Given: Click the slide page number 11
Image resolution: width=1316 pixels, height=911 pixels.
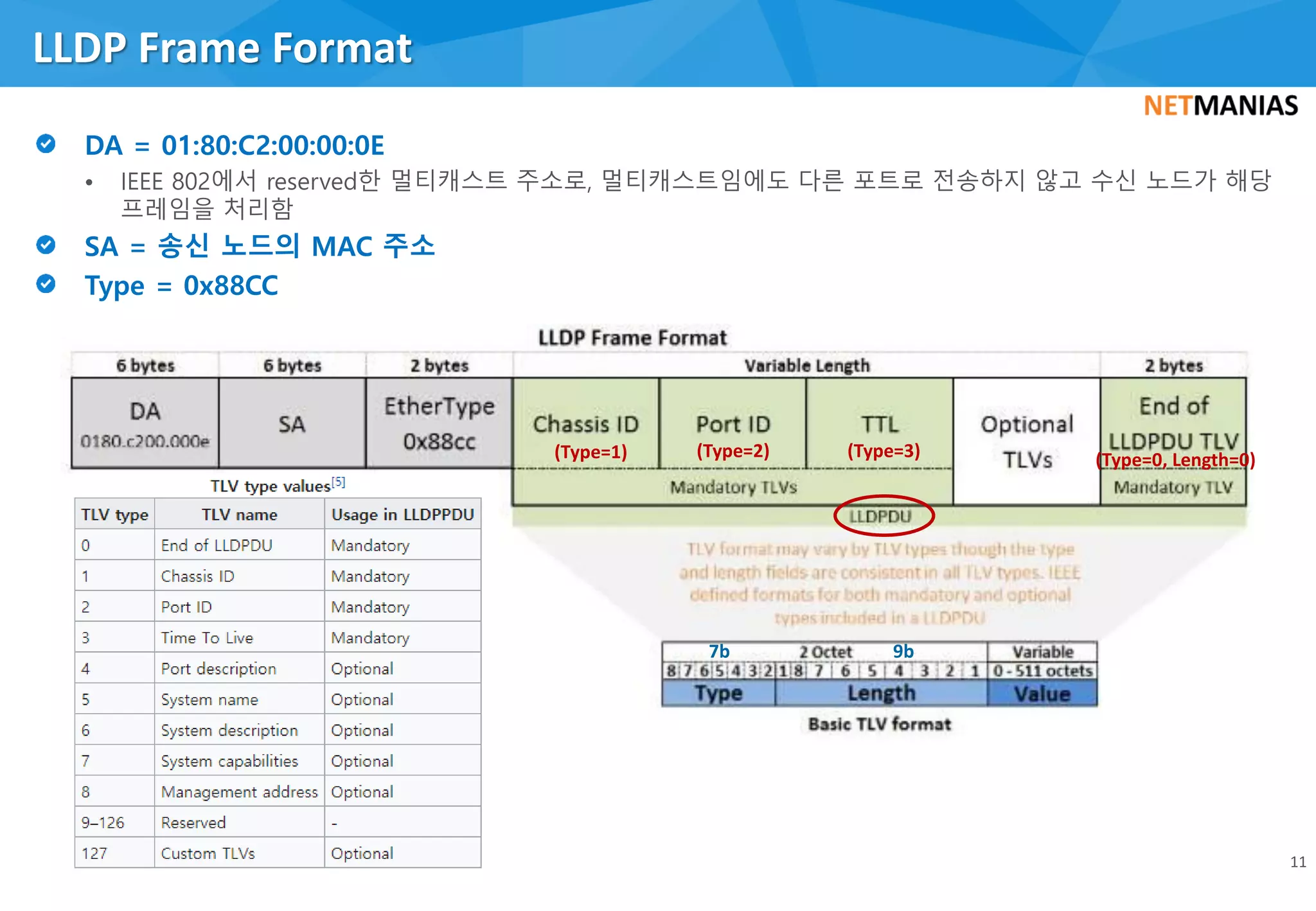Looking at the screenshot, I should (1298, 862).
